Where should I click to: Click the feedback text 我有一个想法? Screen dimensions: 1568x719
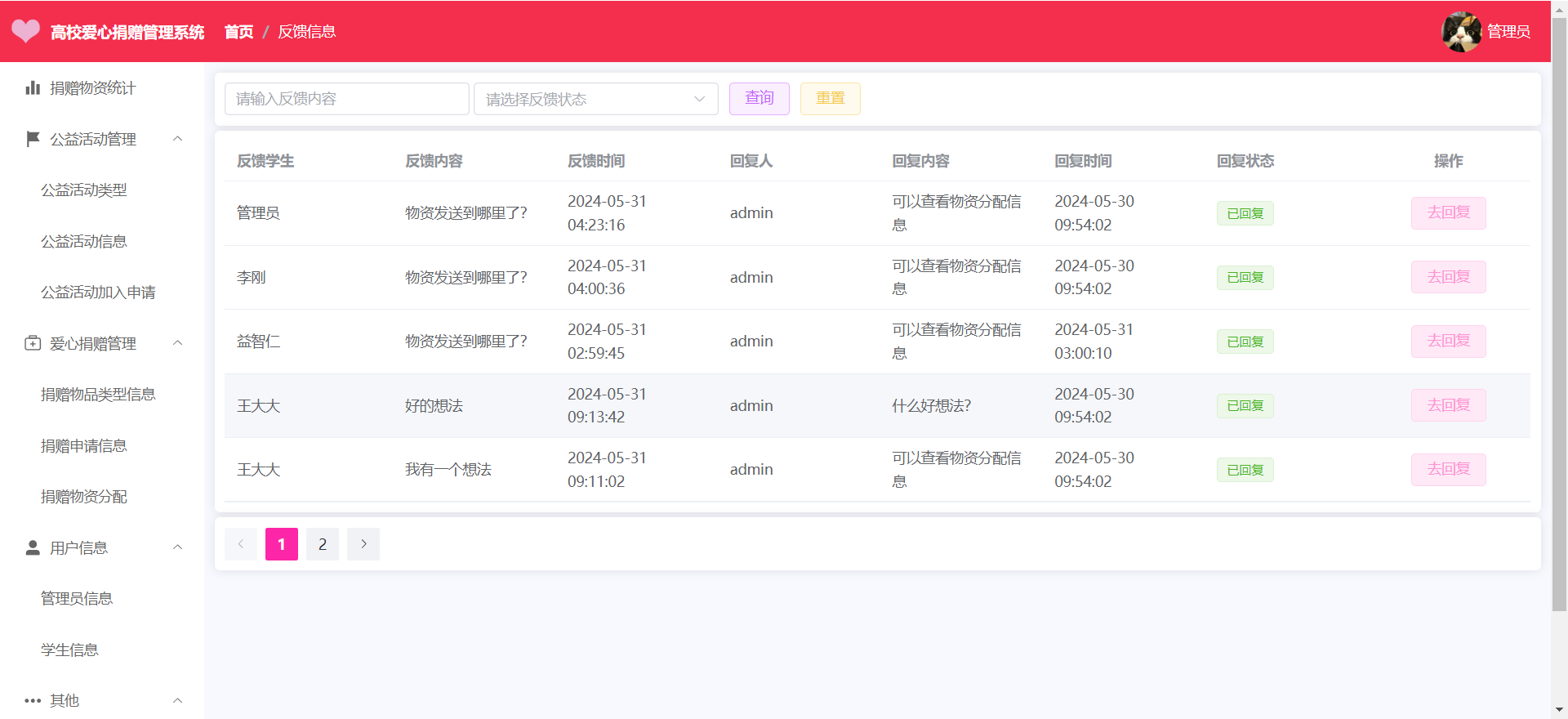[448, 470]
